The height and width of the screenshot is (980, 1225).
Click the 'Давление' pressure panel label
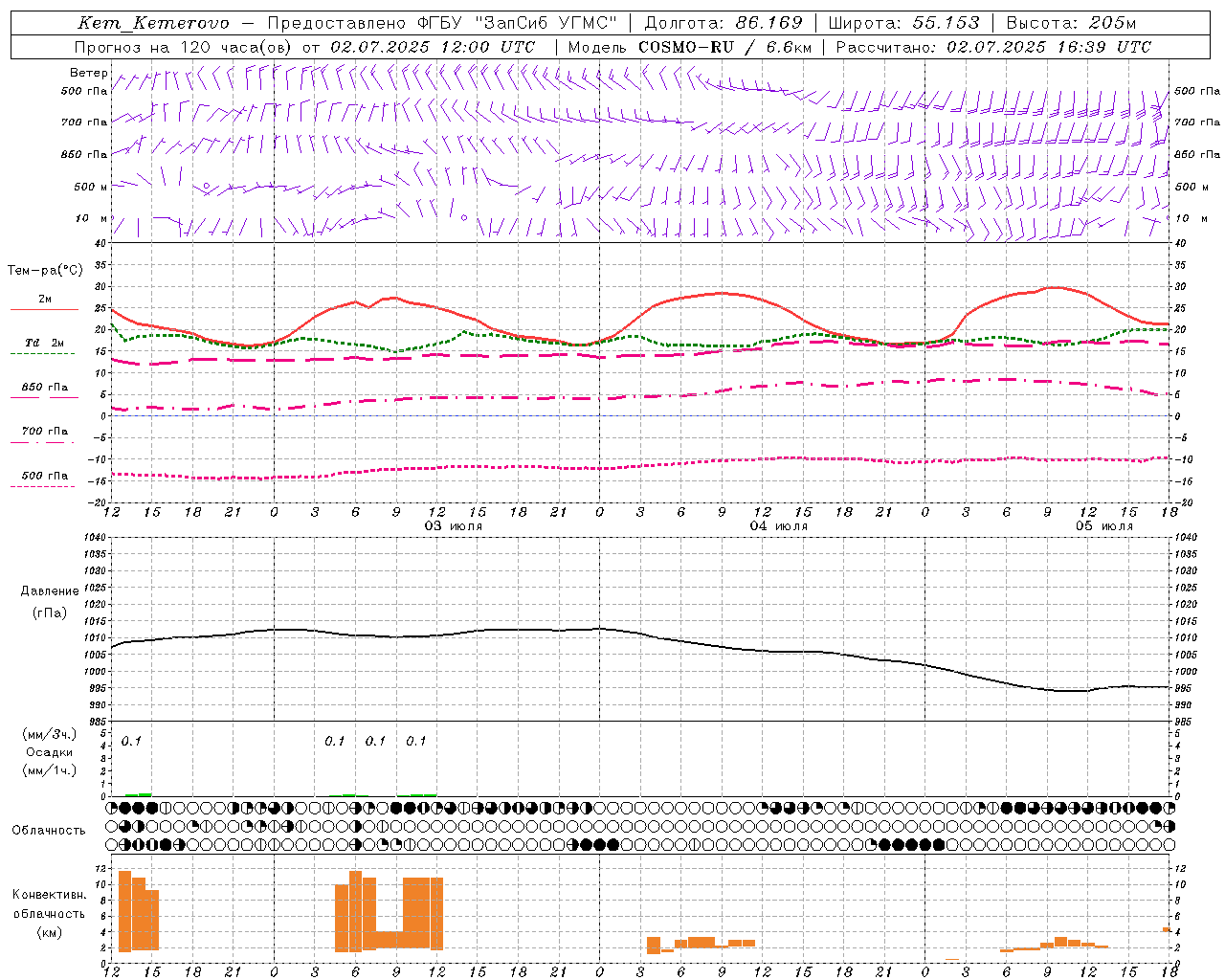coord(50,591)
